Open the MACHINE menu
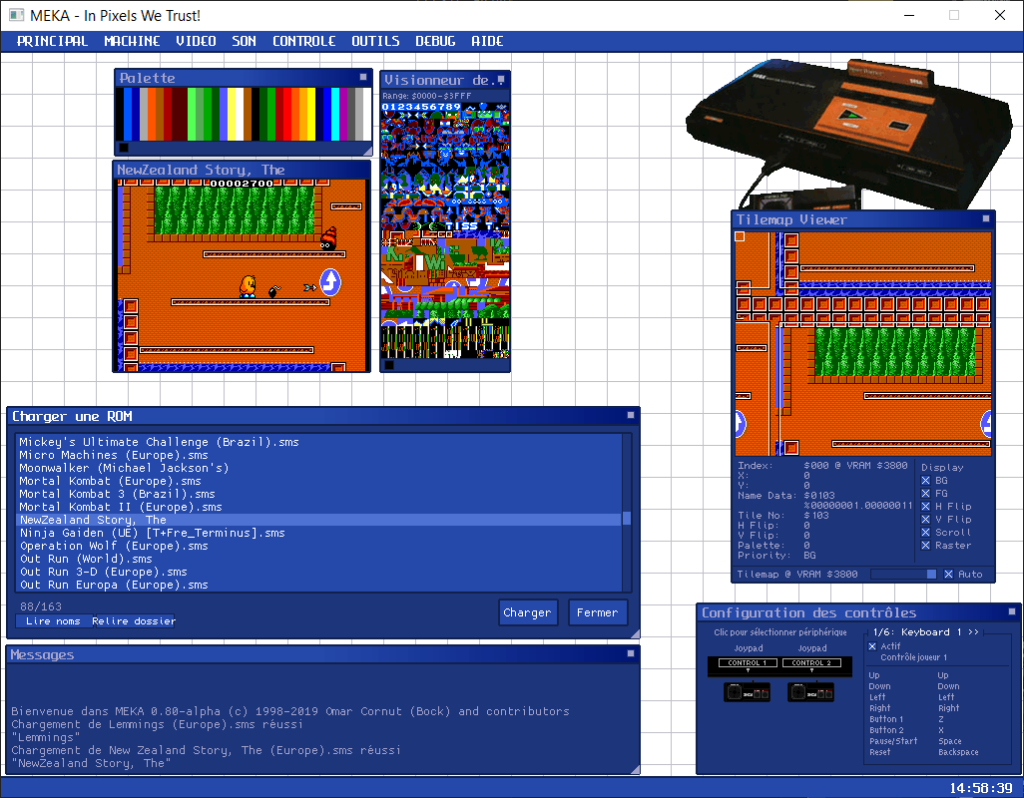The height and width of the screenshot is (798, 1024). tap(132, 41)
